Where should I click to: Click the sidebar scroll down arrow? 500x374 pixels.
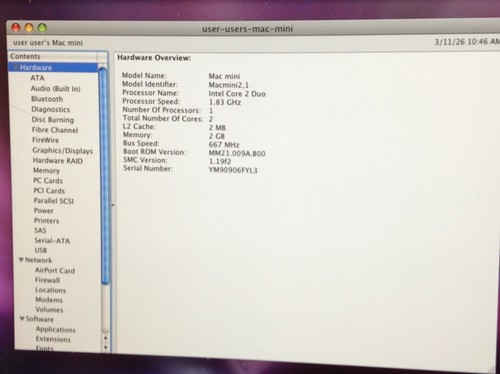(106, 348)
